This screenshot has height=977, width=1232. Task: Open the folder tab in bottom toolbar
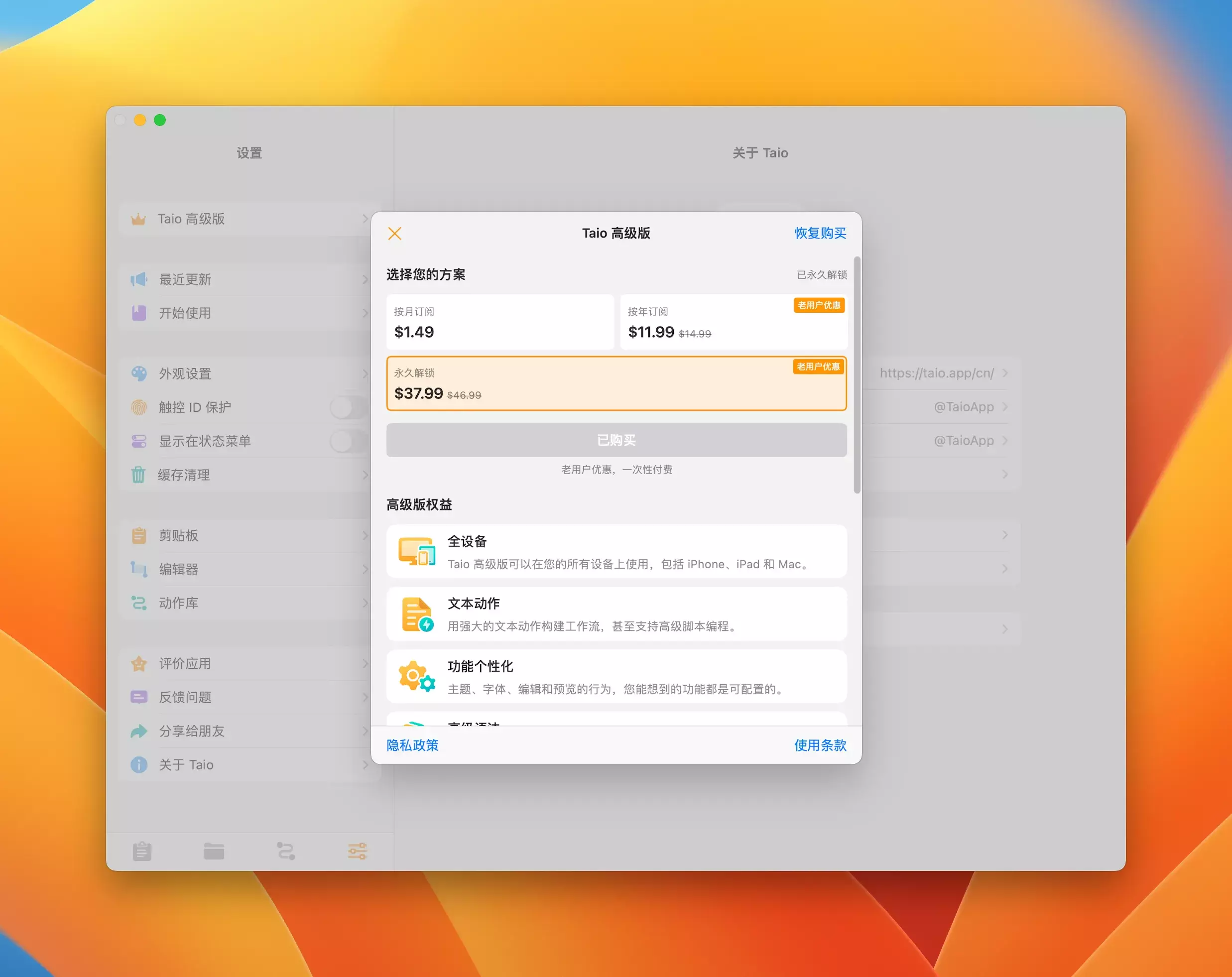[x=214, y=852]
